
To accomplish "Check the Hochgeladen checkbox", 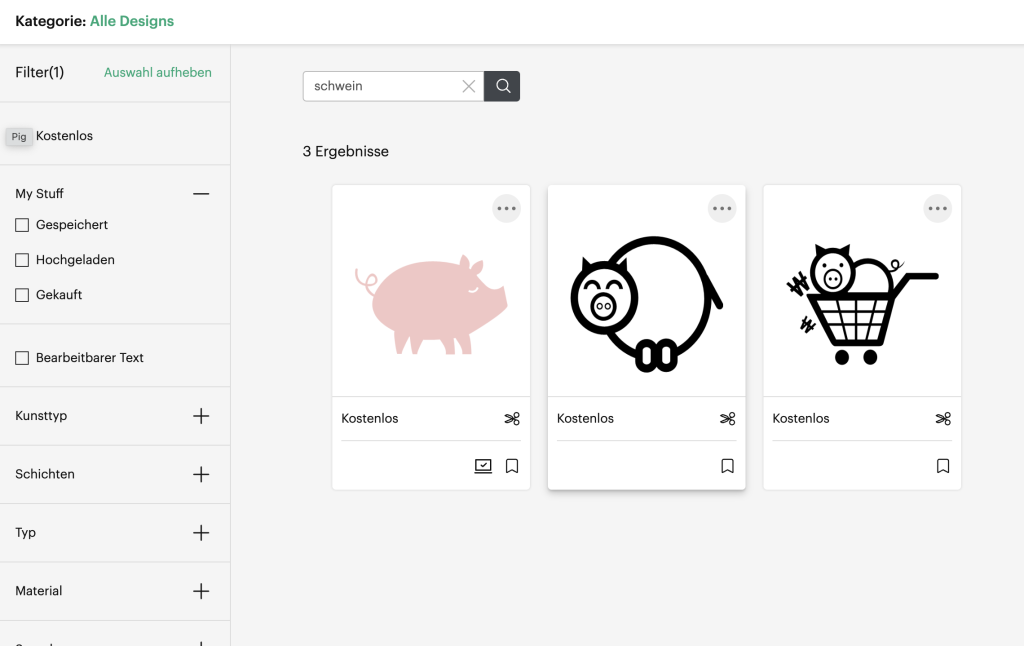I will coord(22,260).
